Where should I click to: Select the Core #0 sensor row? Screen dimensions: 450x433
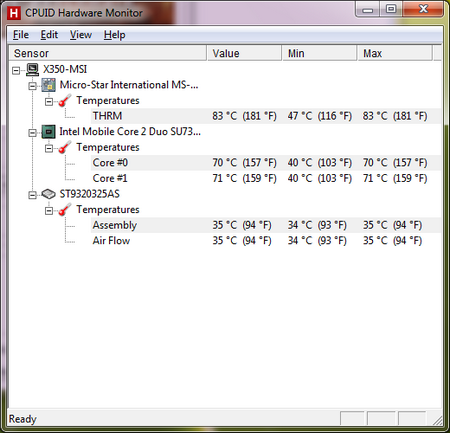266,163
